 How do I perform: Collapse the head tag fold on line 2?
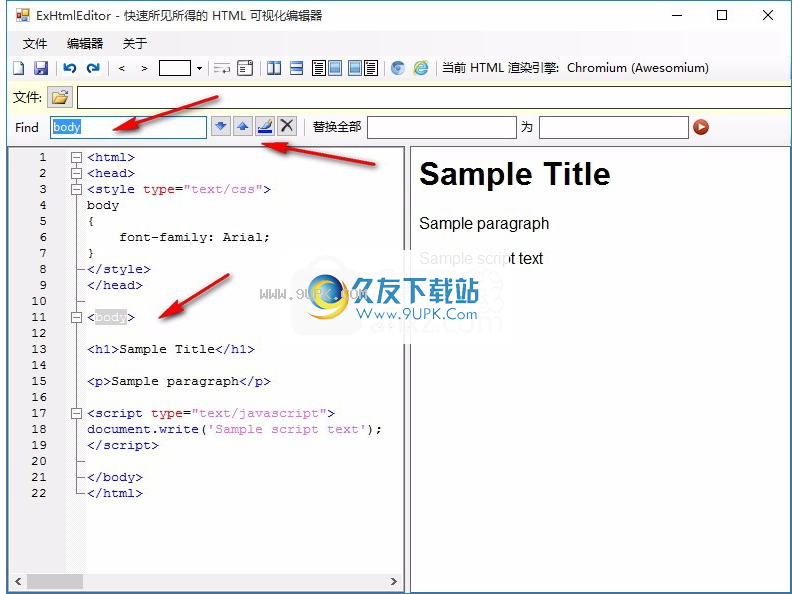pos(76,173)
